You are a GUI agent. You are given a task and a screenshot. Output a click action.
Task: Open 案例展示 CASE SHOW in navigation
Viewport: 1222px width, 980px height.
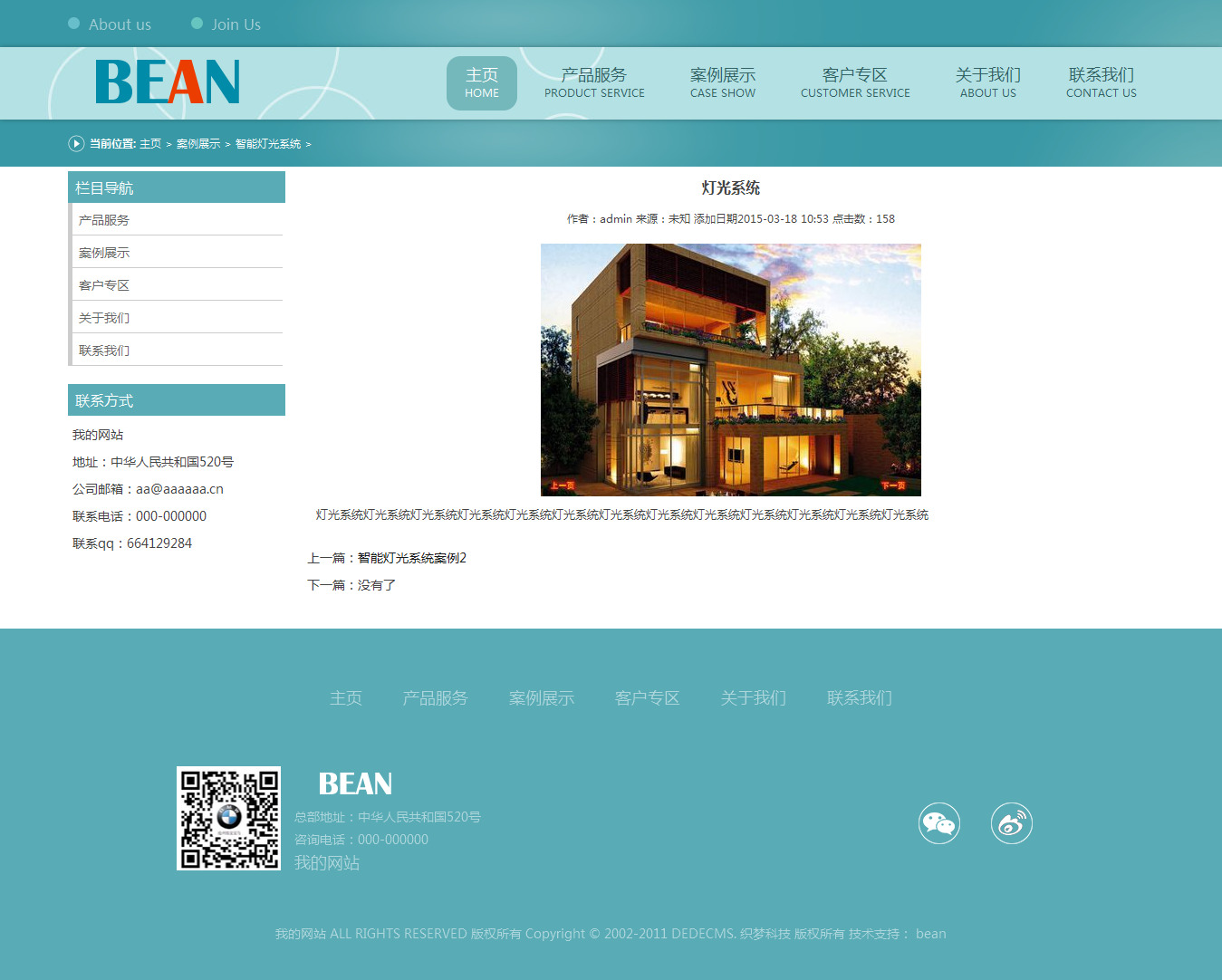[x=723, y=82]
